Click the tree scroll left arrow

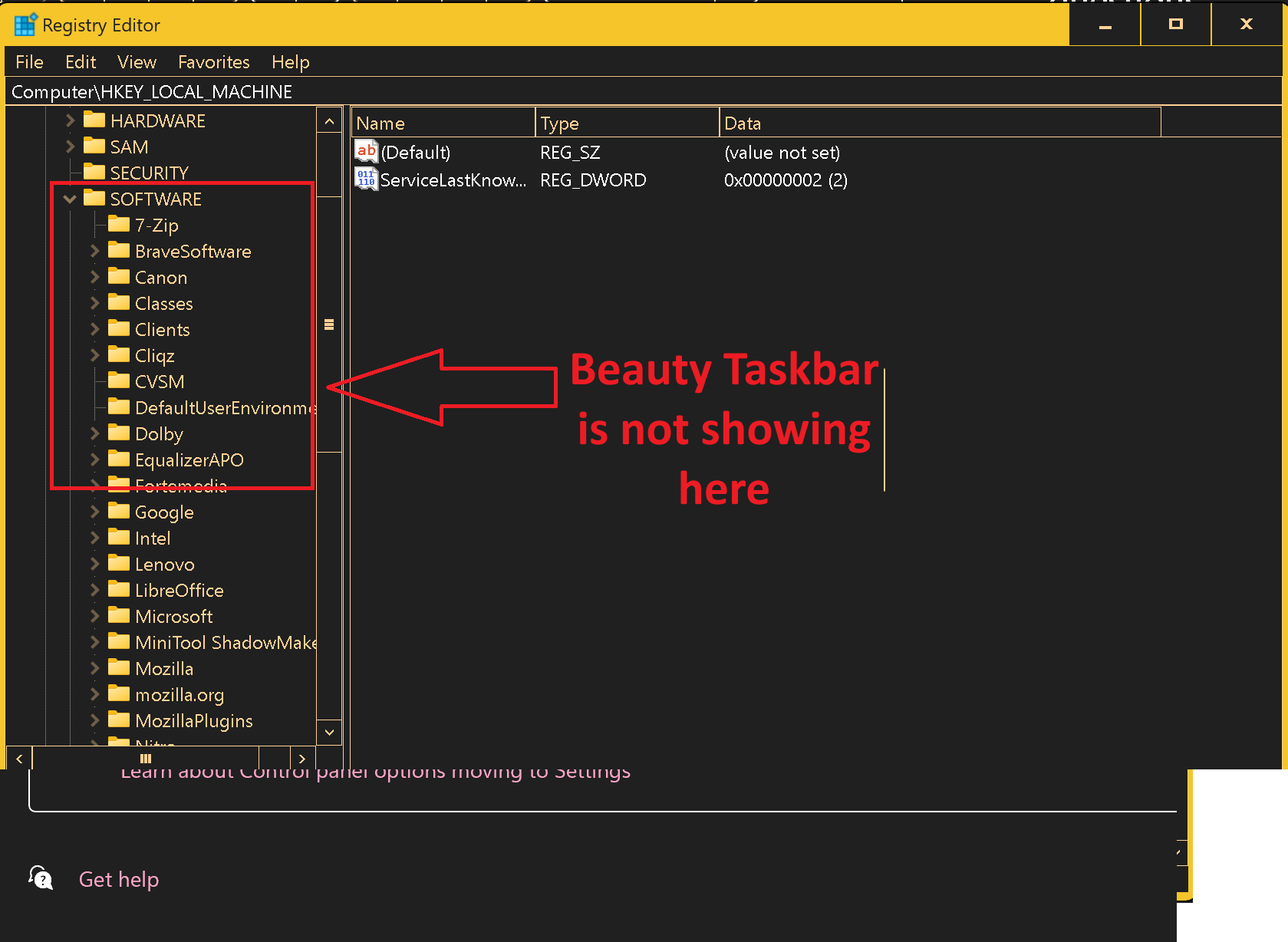pyautogui.click(x=19, y=759)
